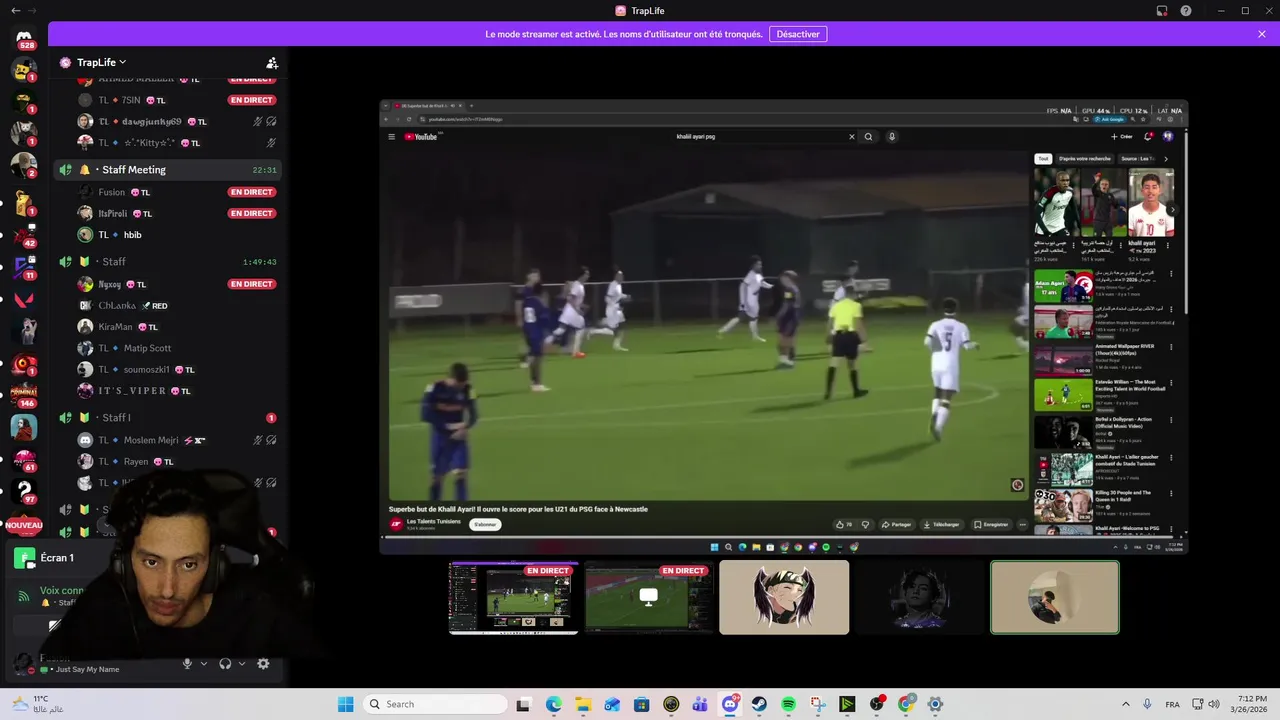Go back with the Discord back arrow

click(15, 11)
